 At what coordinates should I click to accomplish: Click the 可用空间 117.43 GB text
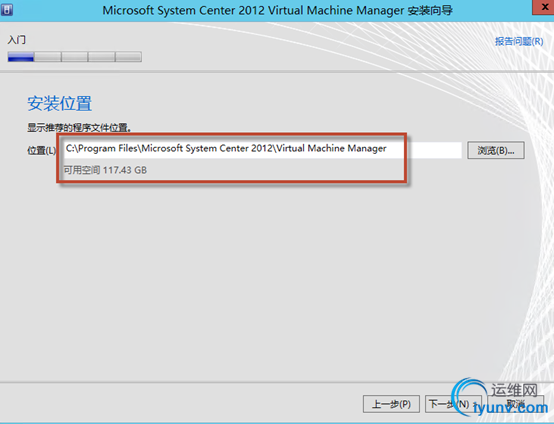[x=105, y=170]
